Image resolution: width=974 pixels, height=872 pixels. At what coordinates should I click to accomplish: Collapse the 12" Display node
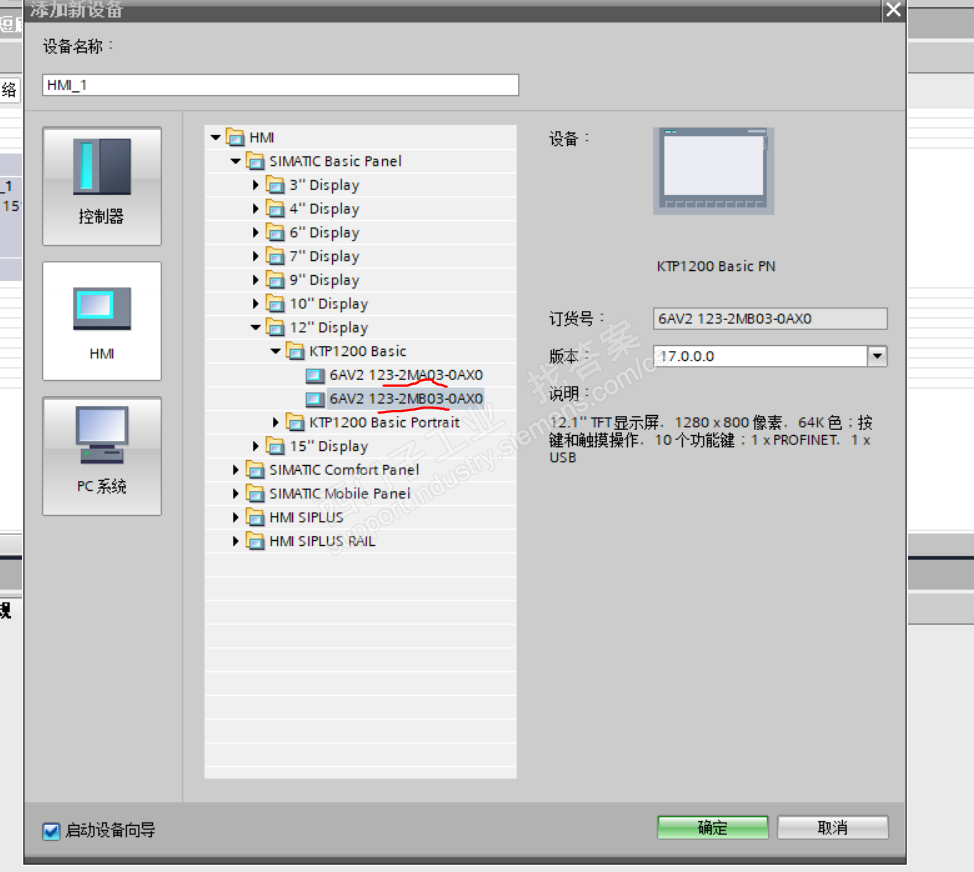pyautogui.click(x=255, y=327)
